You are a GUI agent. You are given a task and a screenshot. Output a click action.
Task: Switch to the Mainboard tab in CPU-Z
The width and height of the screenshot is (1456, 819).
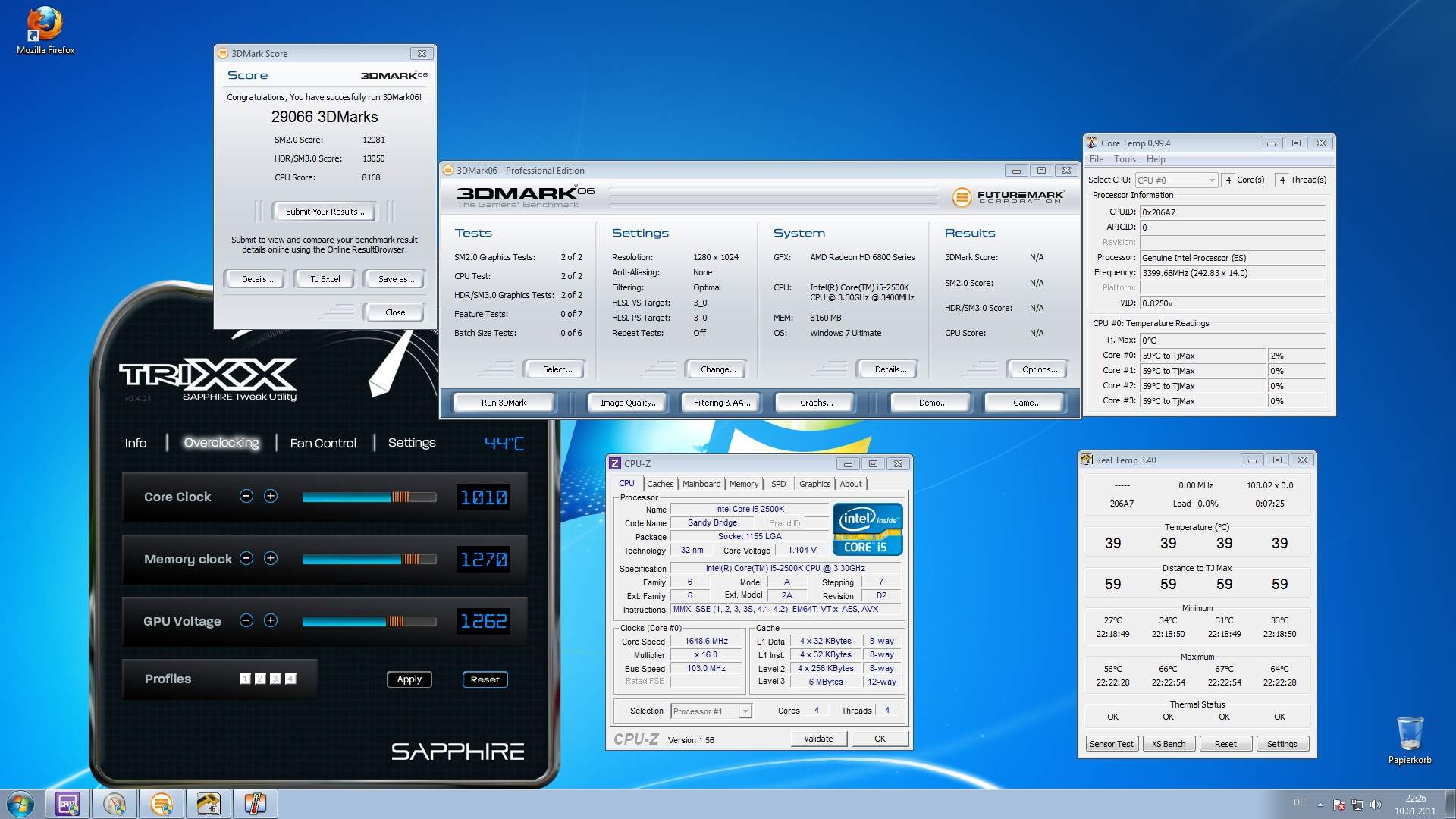(701, 484)
